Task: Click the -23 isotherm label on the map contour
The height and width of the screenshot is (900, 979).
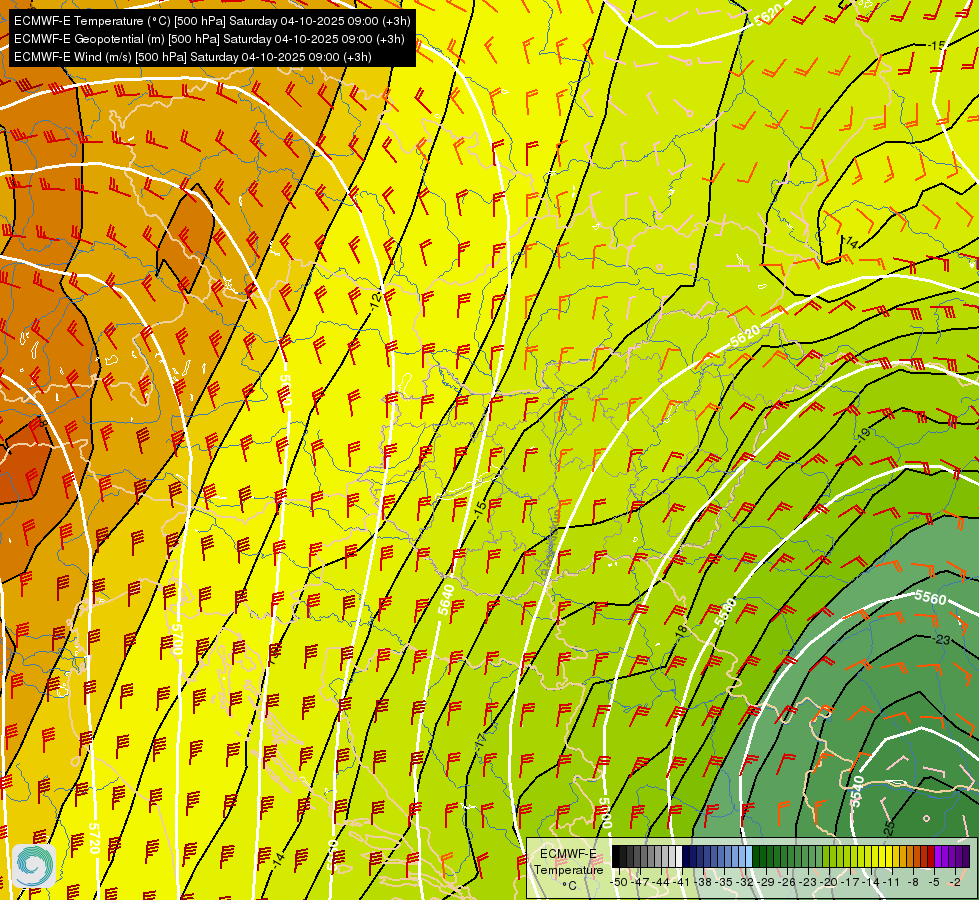Action: (x=942, y=640)
